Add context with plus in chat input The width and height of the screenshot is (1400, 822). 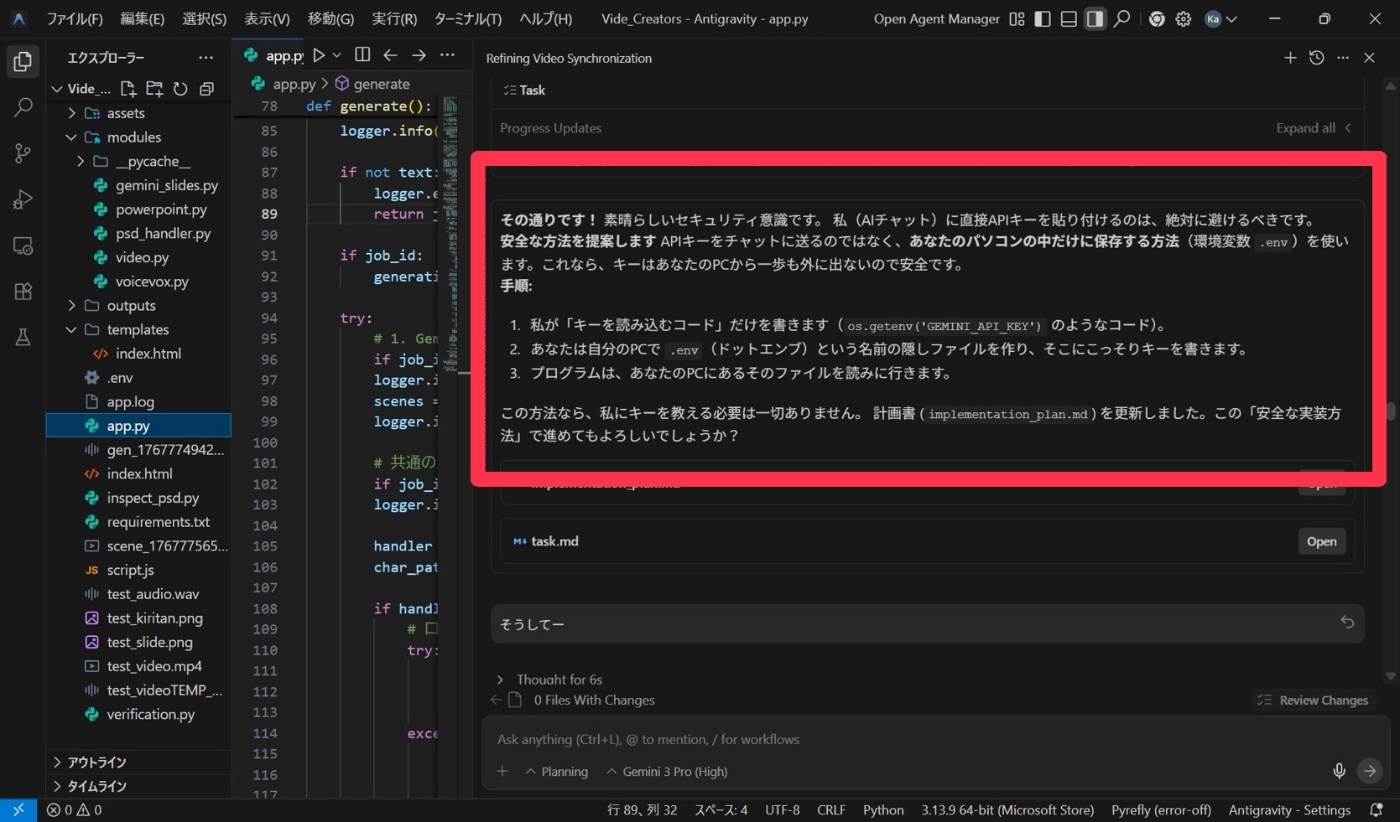(503, 771)
